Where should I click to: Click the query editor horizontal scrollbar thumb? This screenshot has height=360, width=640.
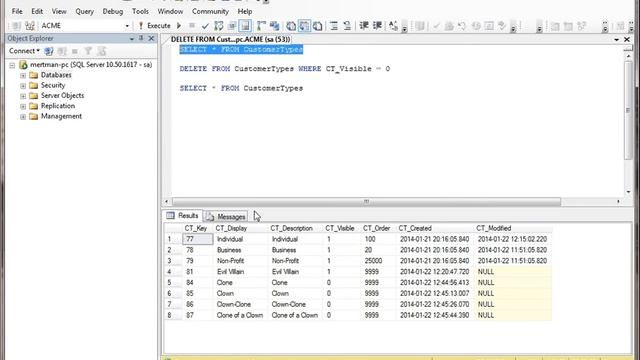pyautogui.click(x=366, y=202)
